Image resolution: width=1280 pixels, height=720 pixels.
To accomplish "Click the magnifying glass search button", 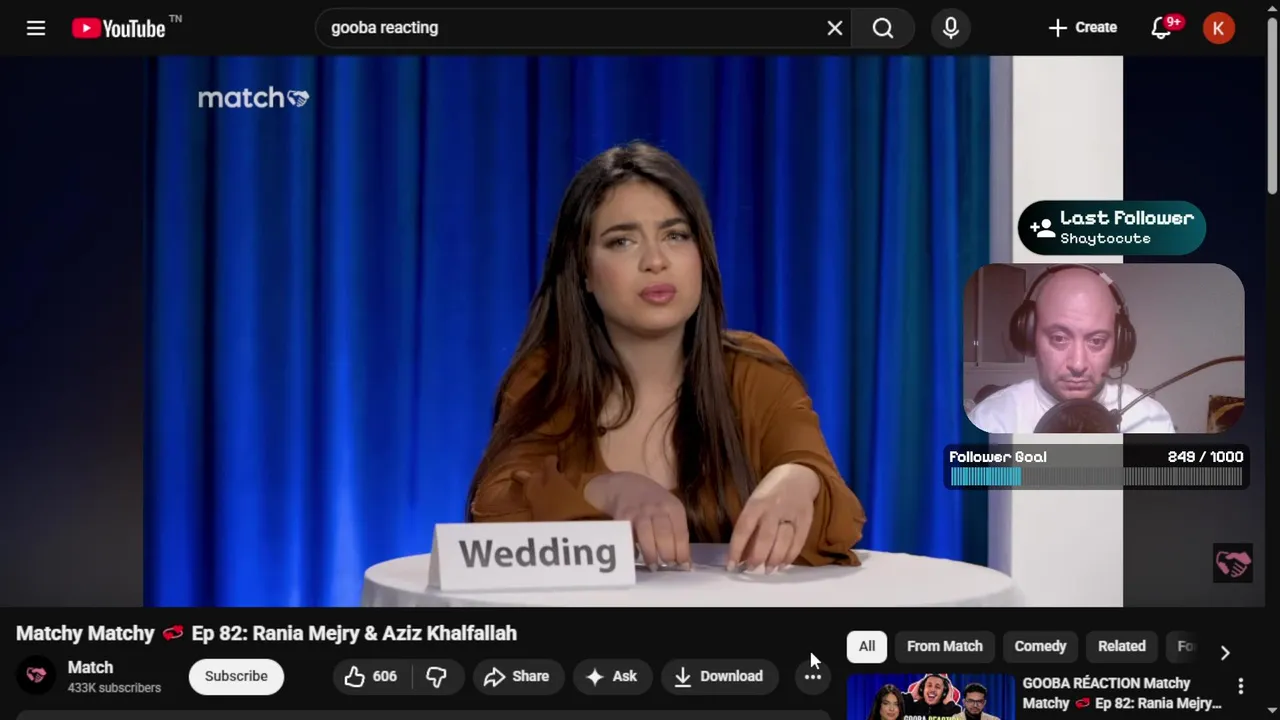I will [883, 28].
